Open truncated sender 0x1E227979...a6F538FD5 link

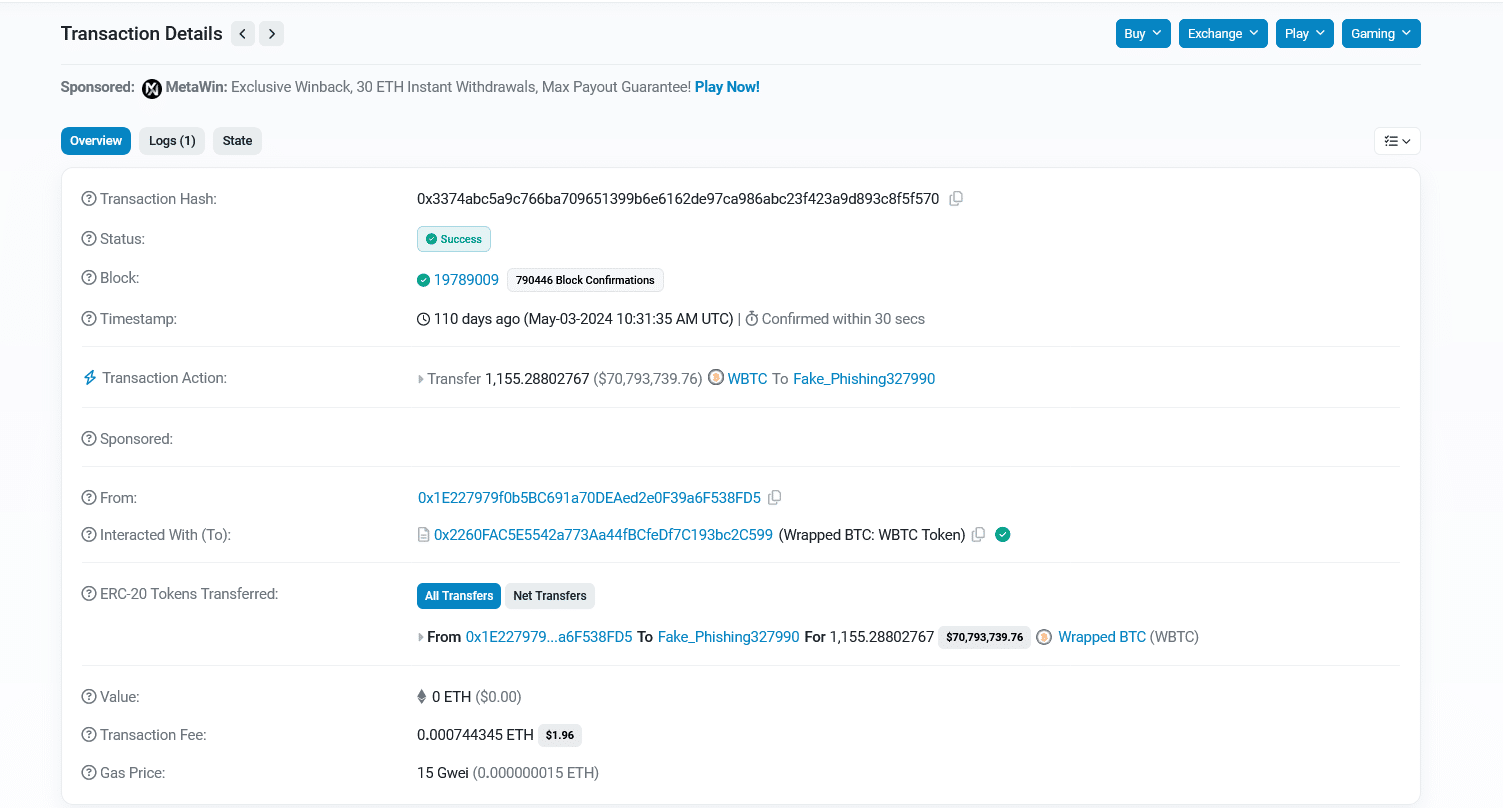pos(549,637)
